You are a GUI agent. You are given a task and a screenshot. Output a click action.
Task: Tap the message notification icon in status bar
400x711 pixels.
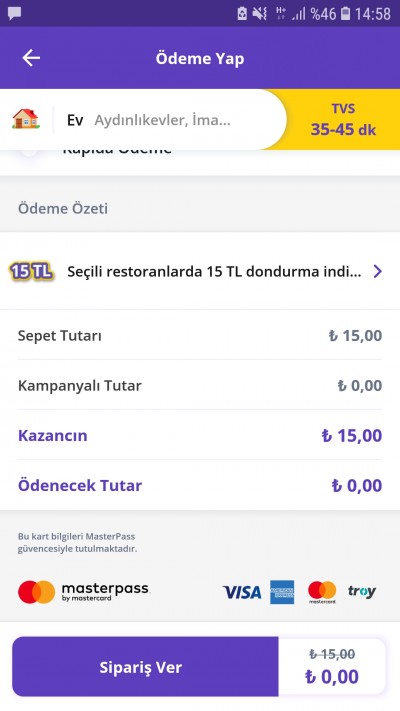[x=15, y=14]
